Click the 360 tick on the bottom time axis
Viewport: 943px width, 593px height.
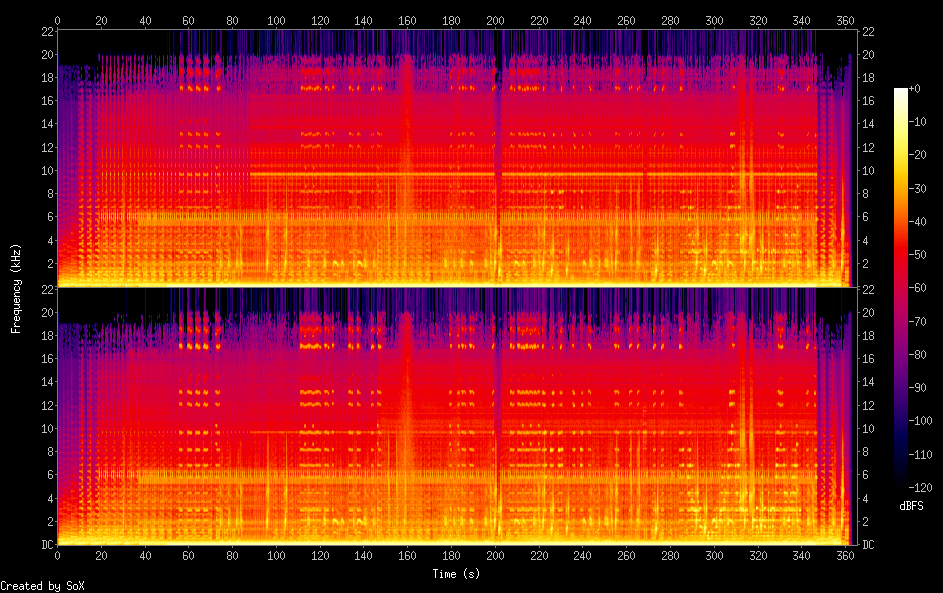tap(845, 557)
